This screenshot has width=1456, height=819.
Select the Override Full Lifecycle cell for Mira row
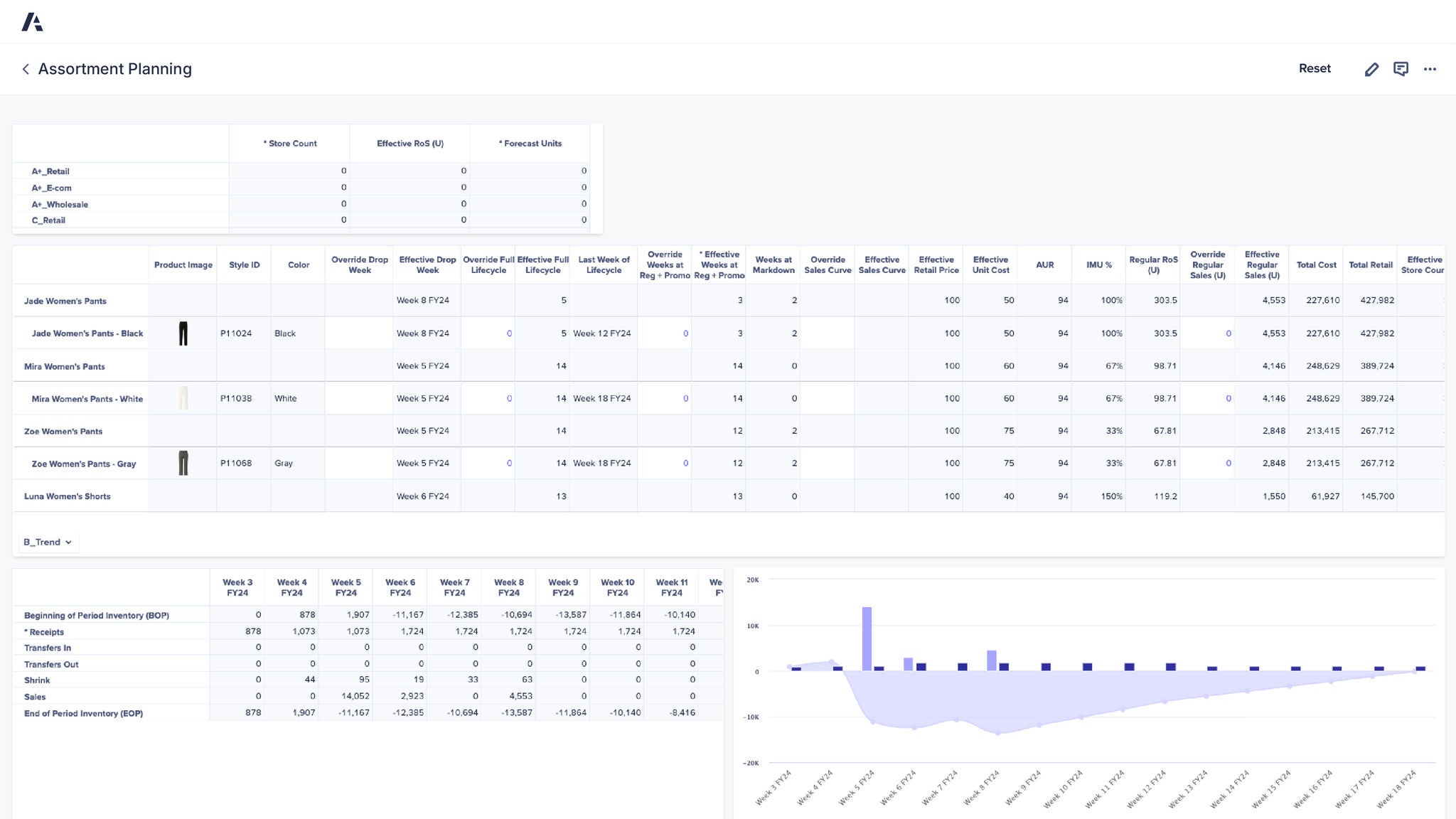click(488, 398)
